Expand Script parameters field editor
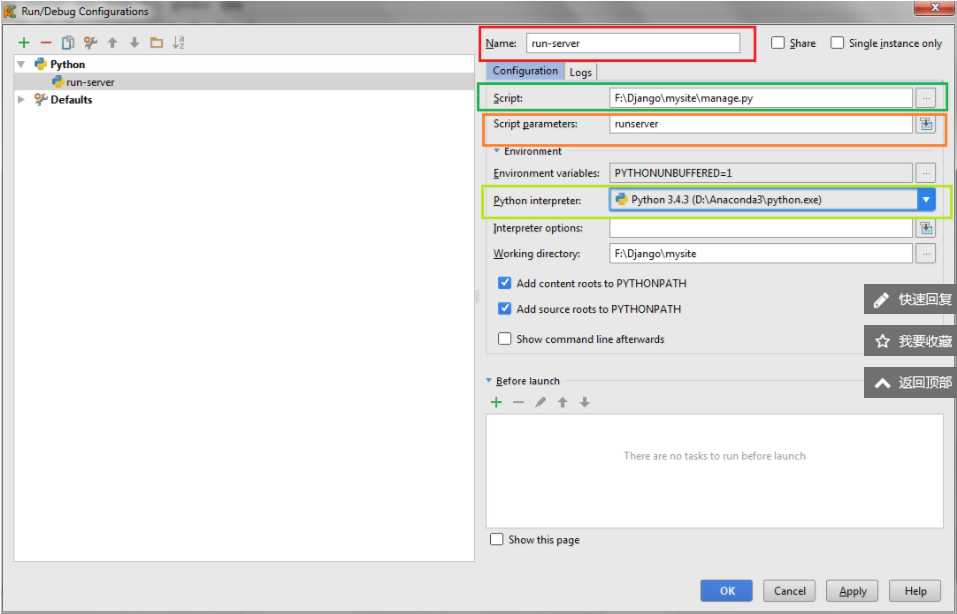957x614 pixels. (926, 124)
